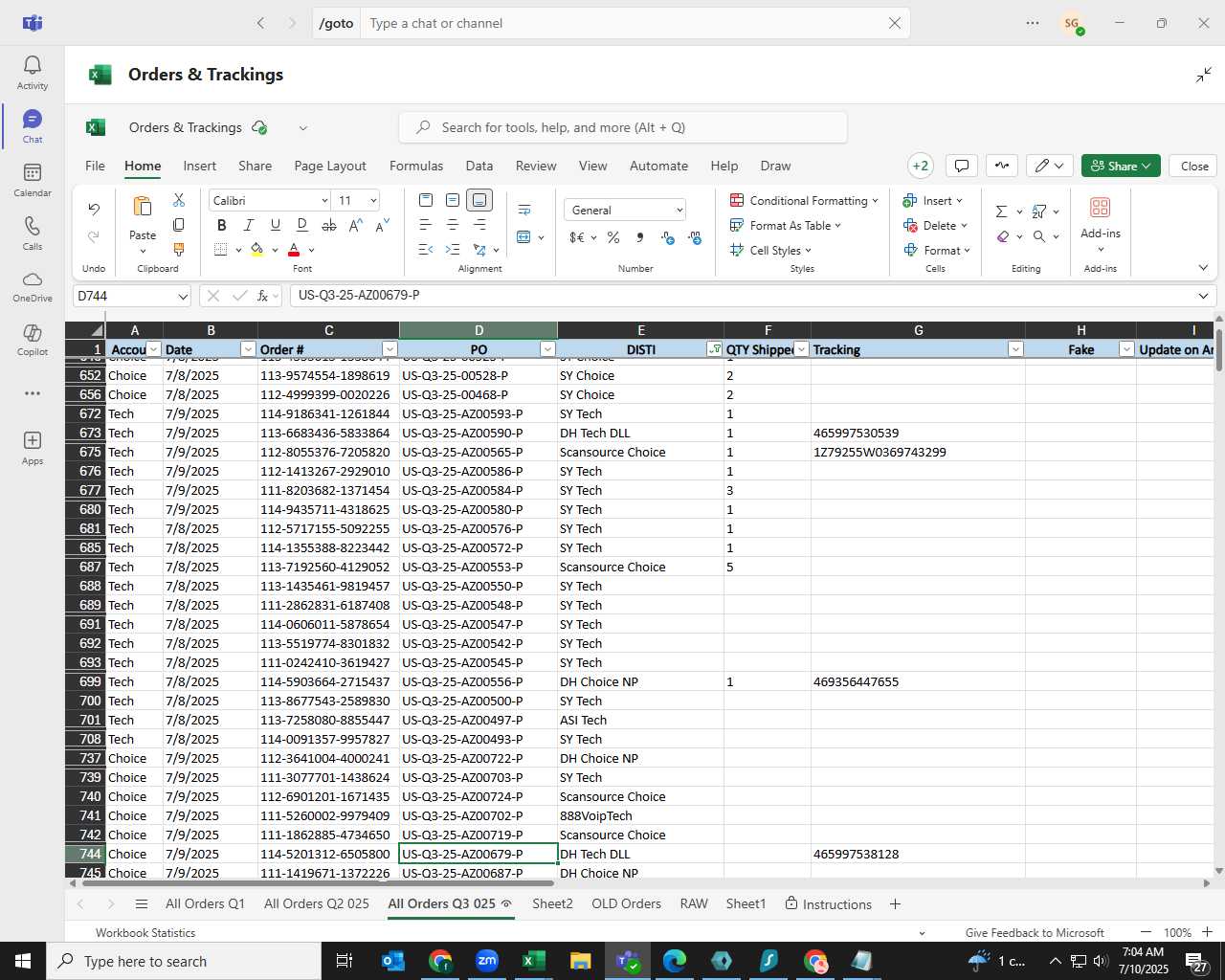Open DISTI column filter dropdown

click(x=714, y=349)
